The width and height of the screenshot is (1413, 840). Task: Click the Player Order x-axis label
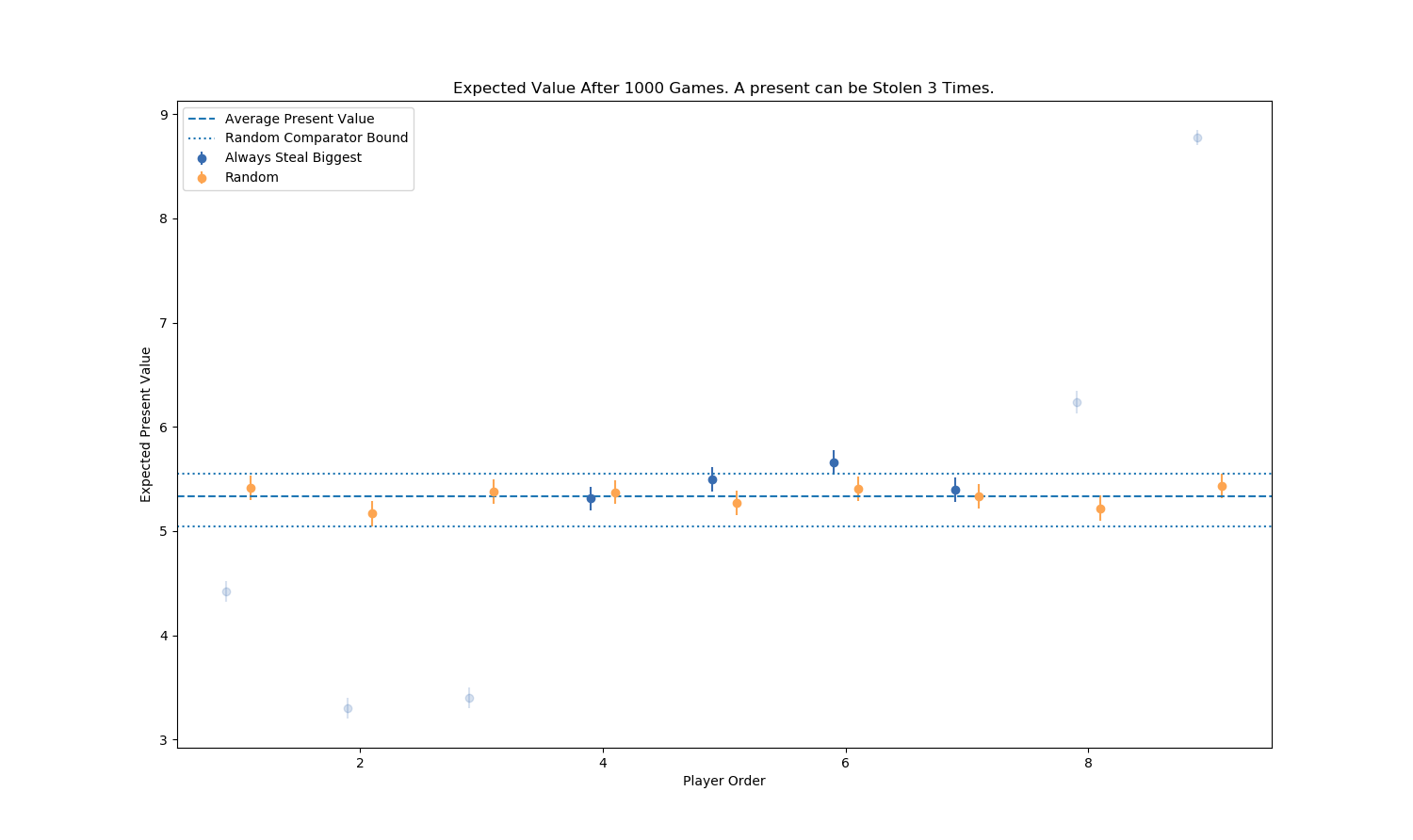tap(723, 781)
